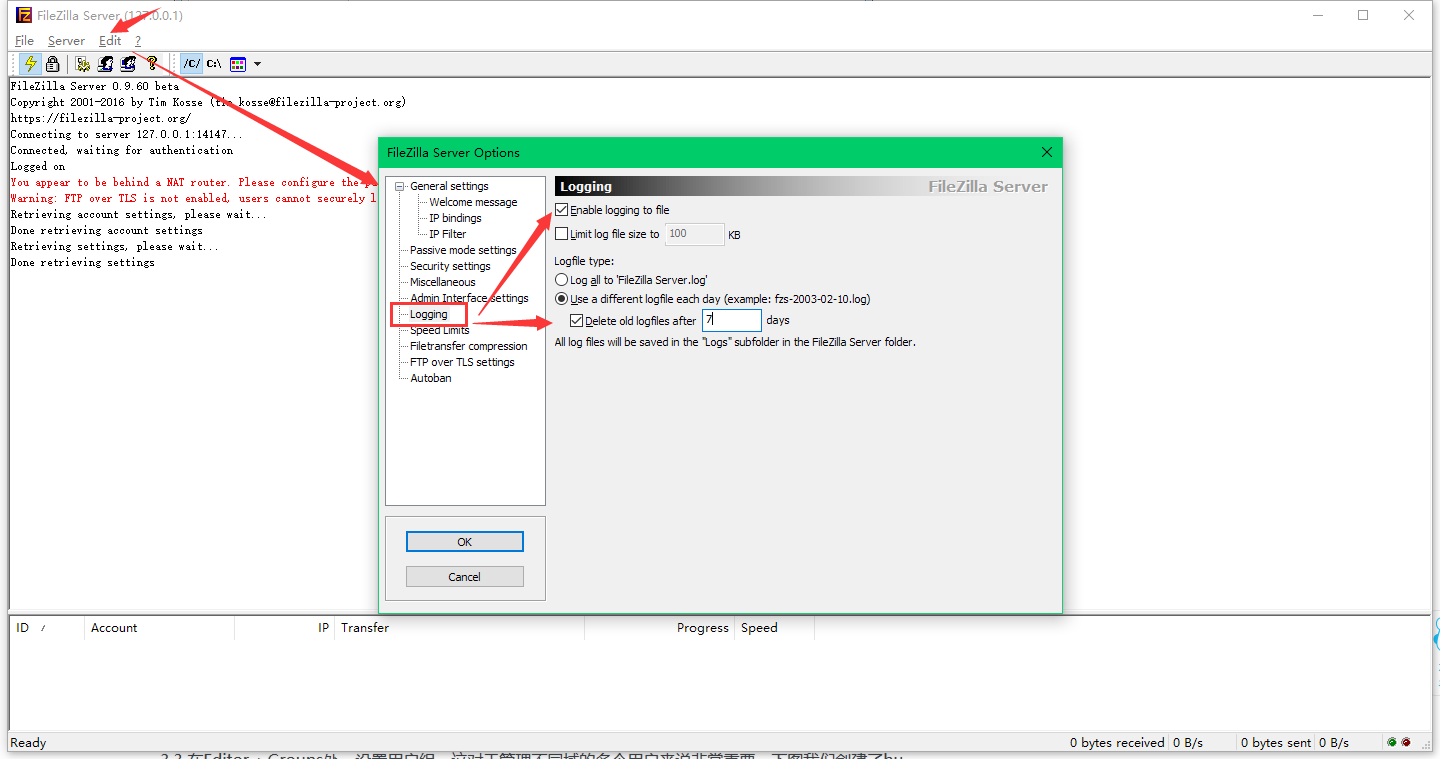Select Miscellaneous in options tree

443,282
